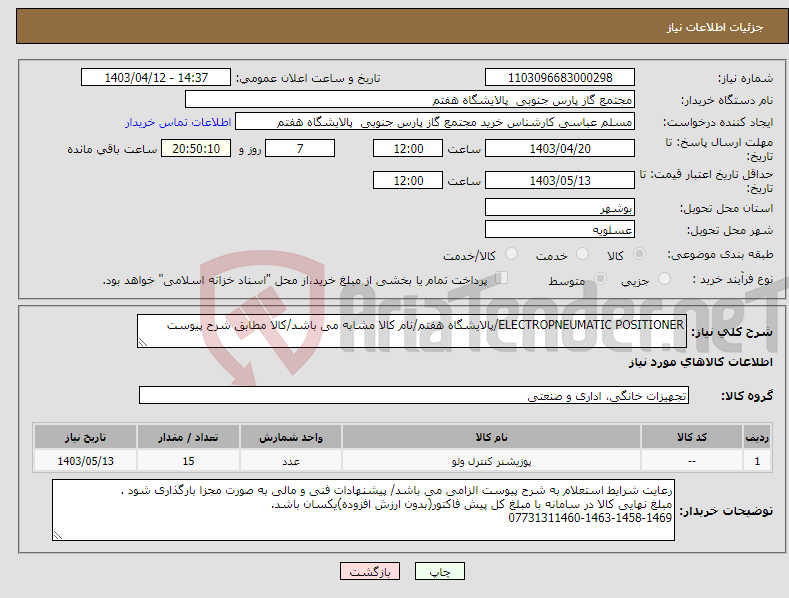The image size is (789, 598).
Task: Click the buyer notes text area
Action: (363, 510)
